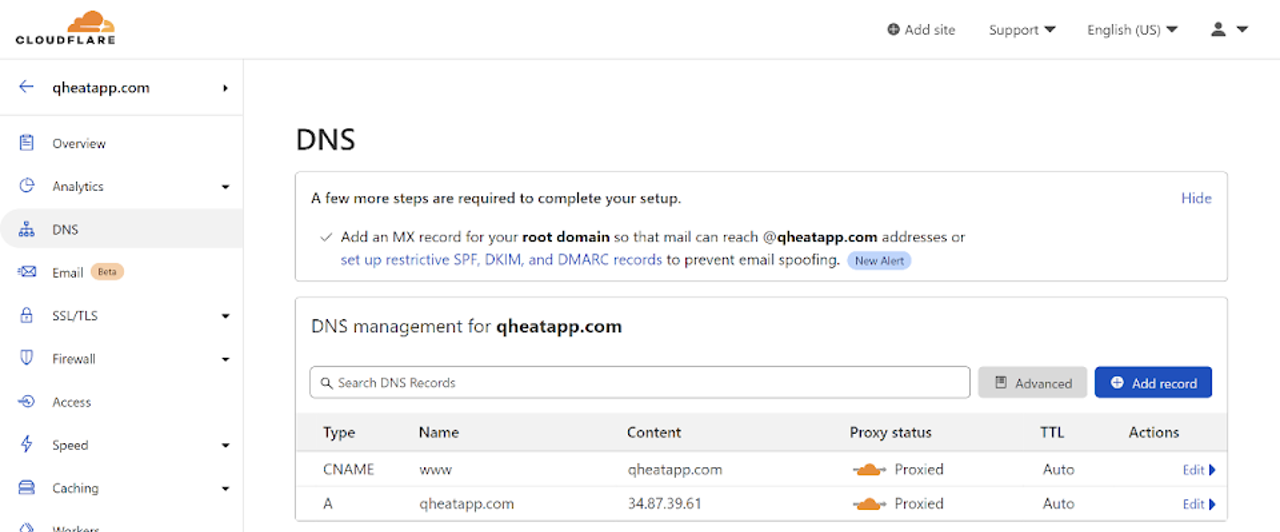The image size is (1280, 532).
Task: Click the Speed lightning bolt icon
Action: (x=27, y=444)
